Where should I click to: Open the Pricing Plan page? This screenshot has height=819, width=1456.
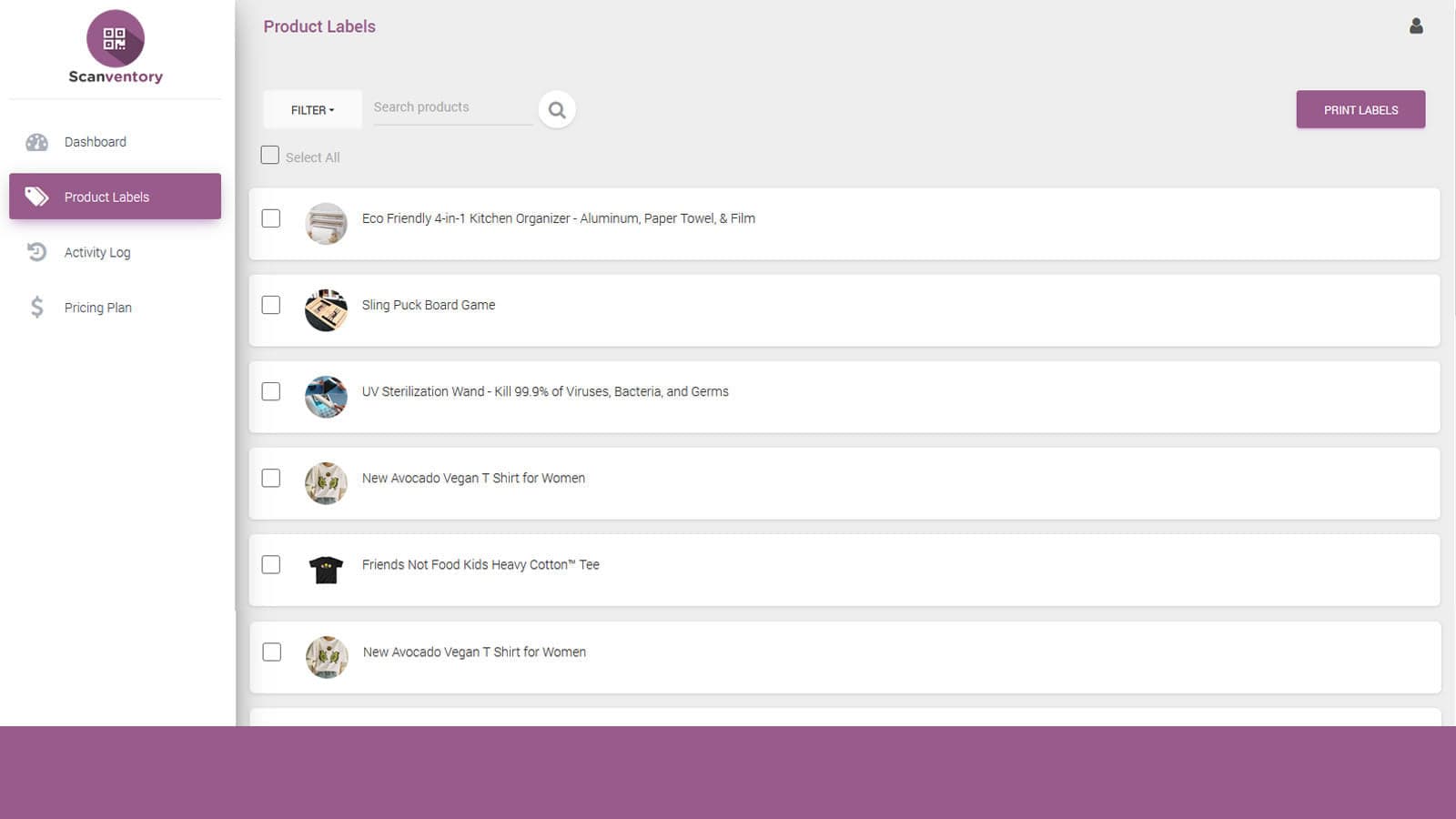97,308
